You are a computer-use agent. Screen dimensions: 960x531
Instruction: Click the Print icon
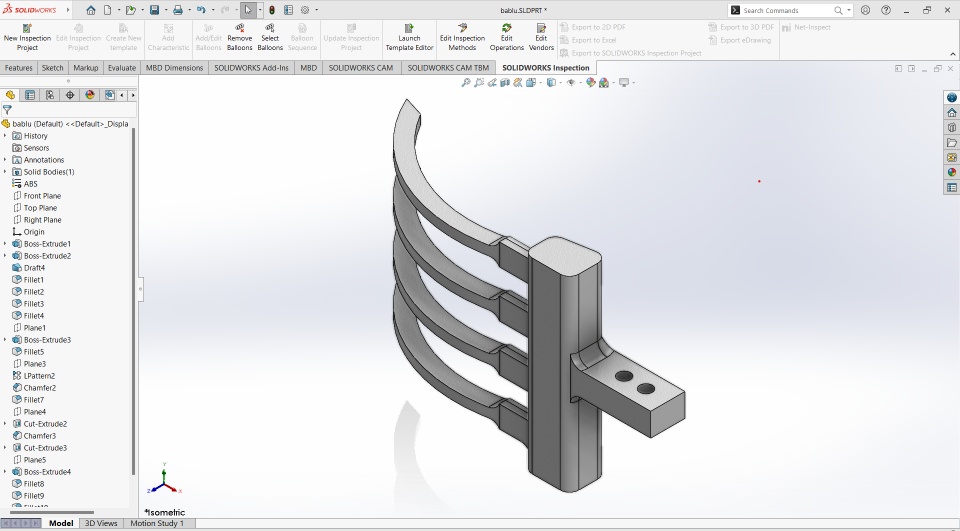(178, 10)
